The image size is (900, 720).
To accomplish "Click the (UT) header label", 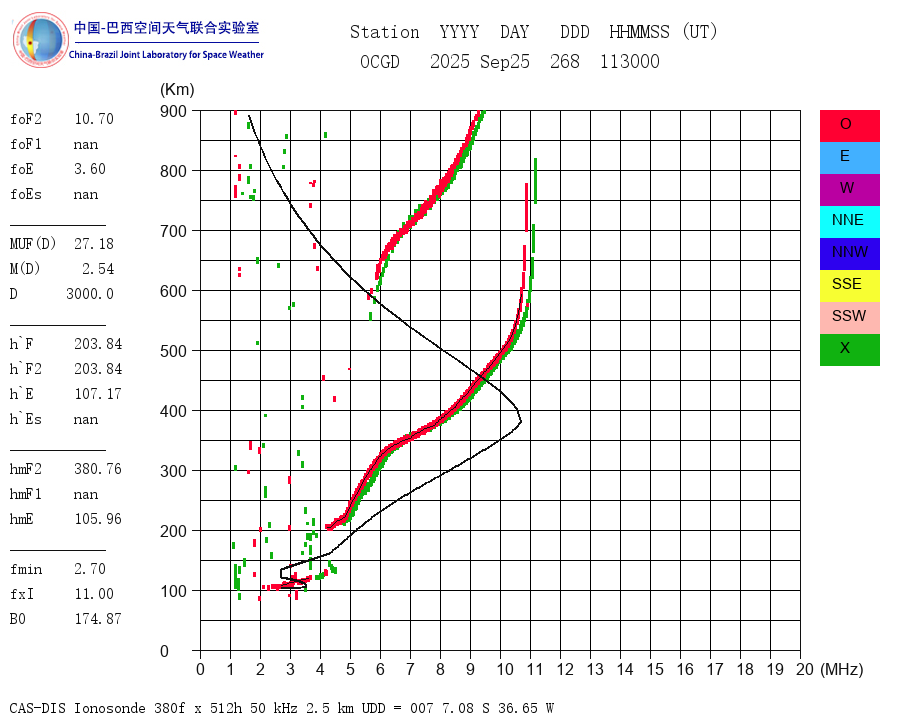I will 700,32.
